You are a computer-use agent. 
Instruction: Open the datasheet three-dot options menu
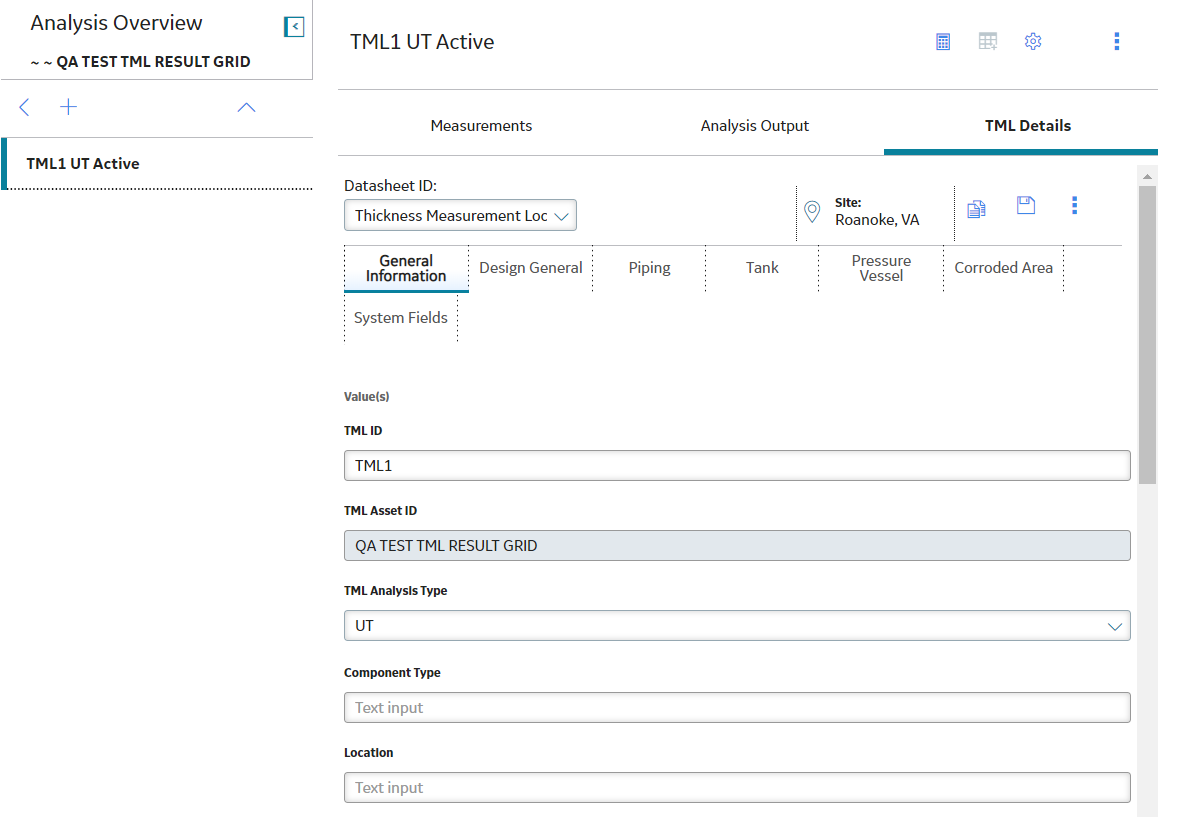coord(1074,205)
